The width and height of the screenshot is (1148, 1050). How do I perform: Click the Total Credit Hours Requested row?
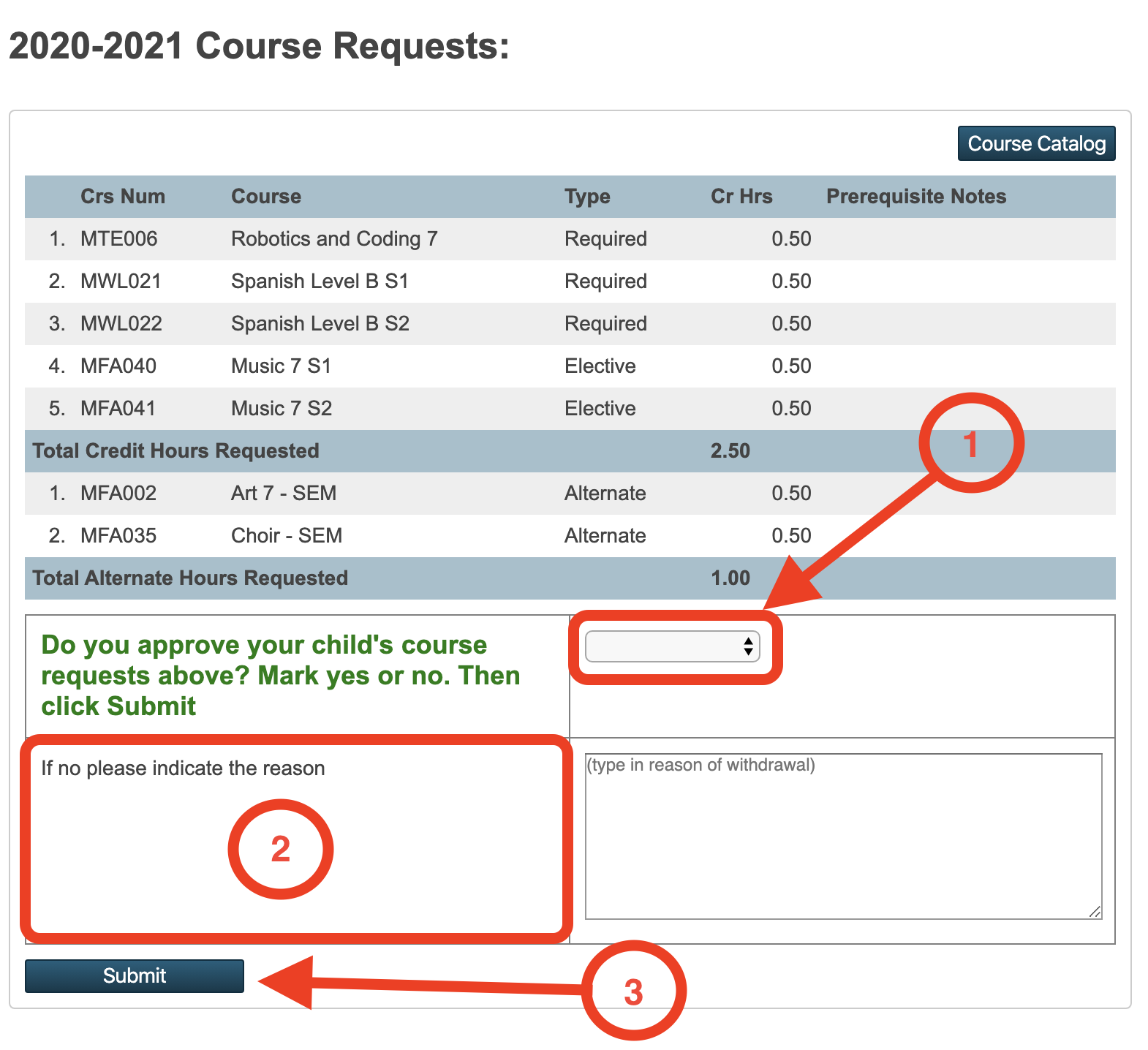(x=175, y=451)
